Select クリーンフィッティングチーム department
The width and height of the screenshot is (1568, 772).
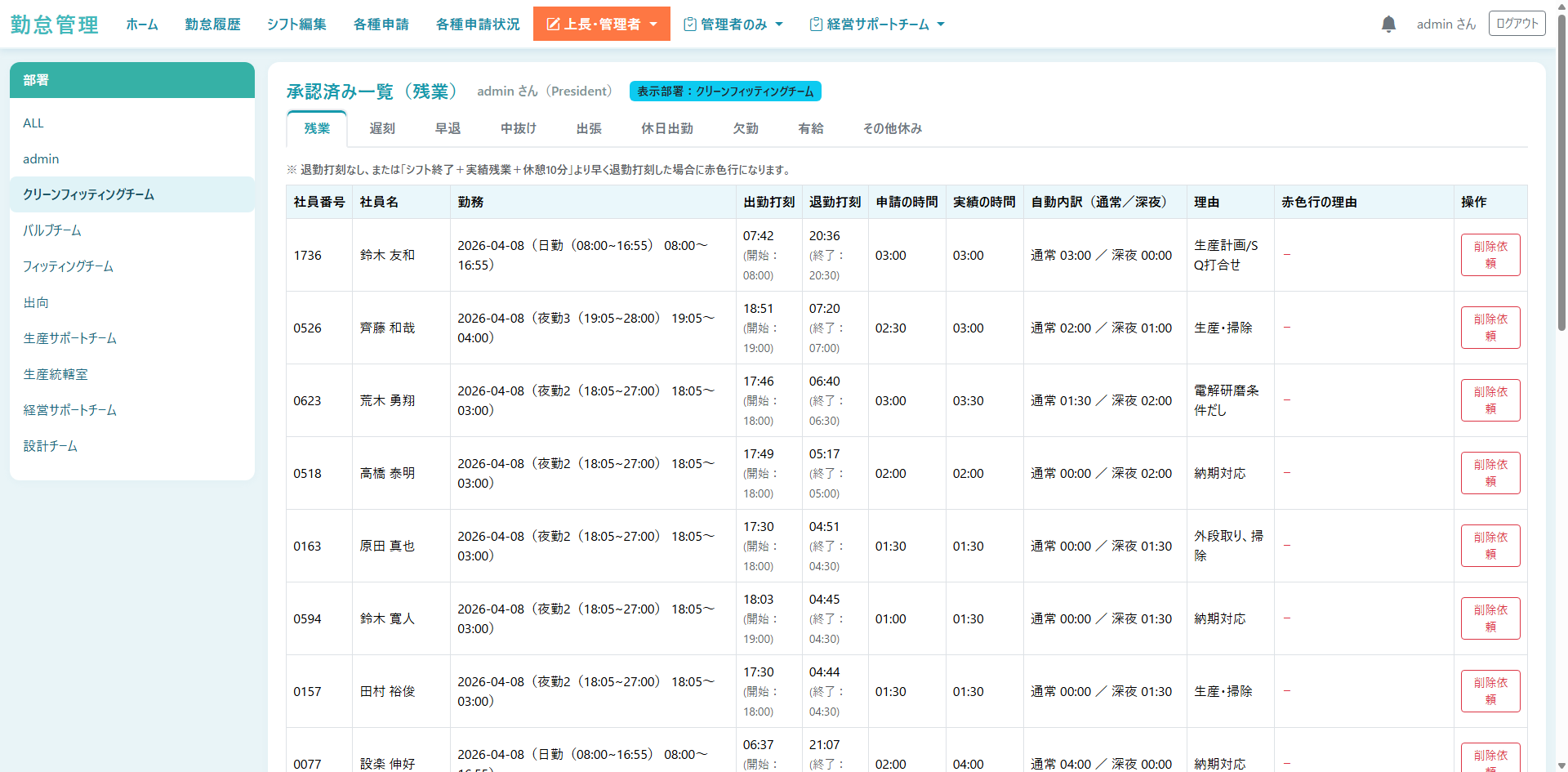132,194
